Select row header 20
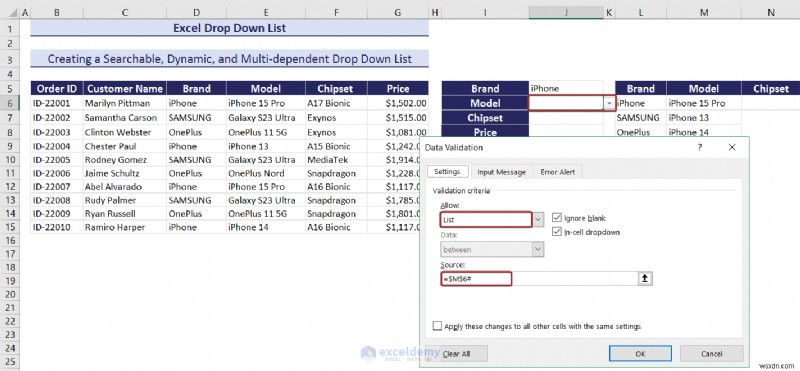Screen dimensions: 800x371 pyautogui.click(x=10, y=294)
